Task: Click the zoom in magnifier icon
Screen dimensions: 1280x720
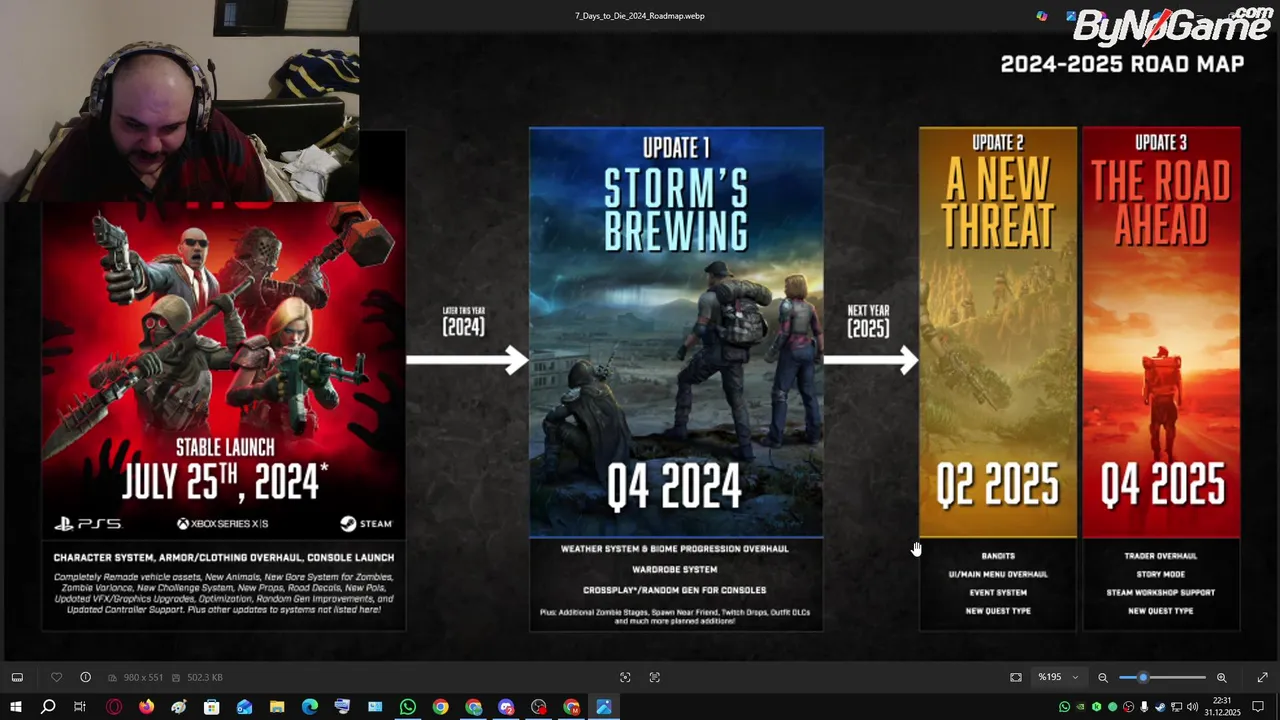Action: 1221,677
